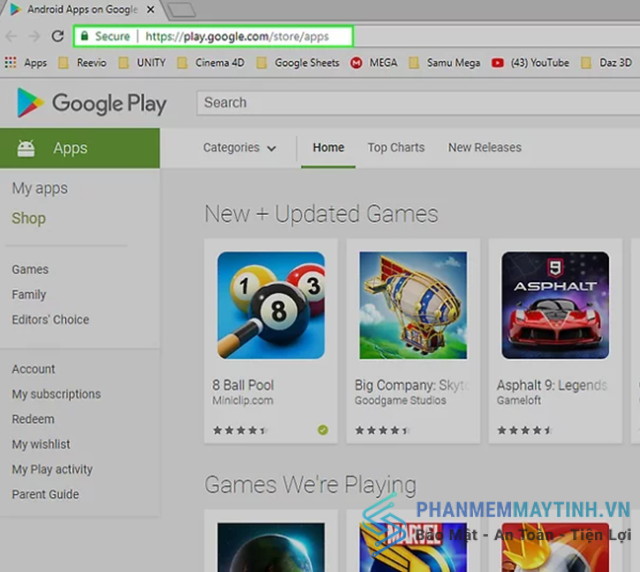The image size is (640, 572).
Task: Click the browser forward arrow
Action: pos(34,36)
